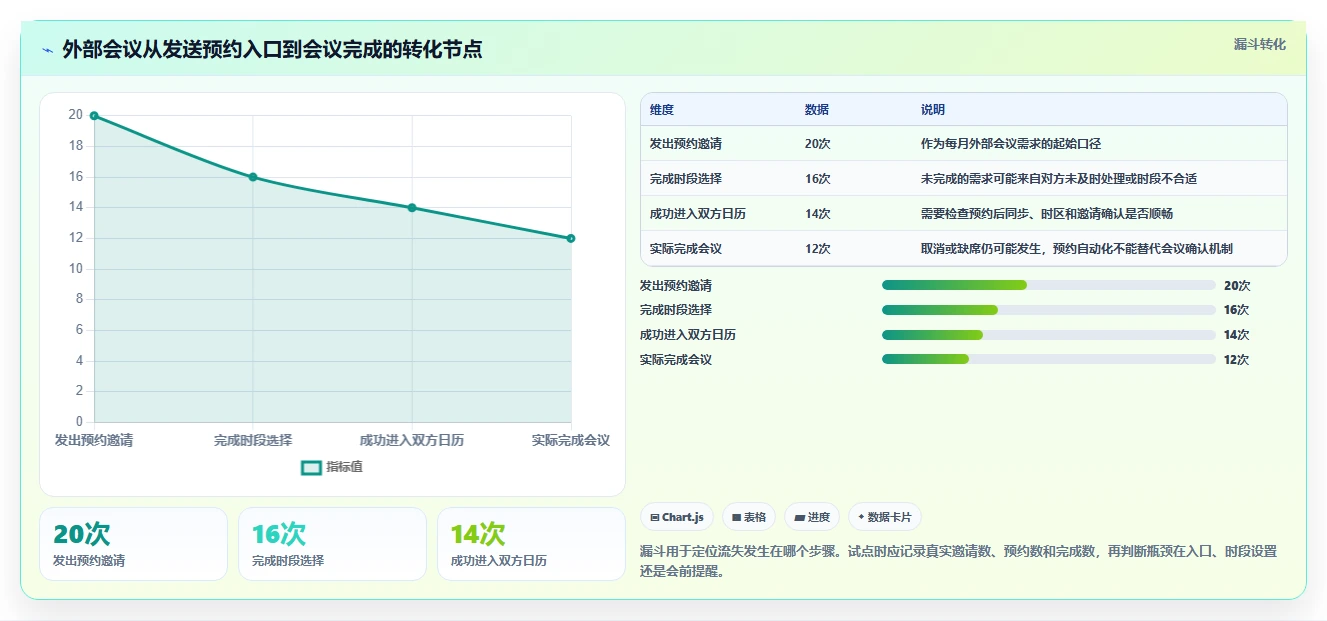Click the 发出预约邀请 x-axis label
This screenshot has height=621, width=1327.
[94, 440]
